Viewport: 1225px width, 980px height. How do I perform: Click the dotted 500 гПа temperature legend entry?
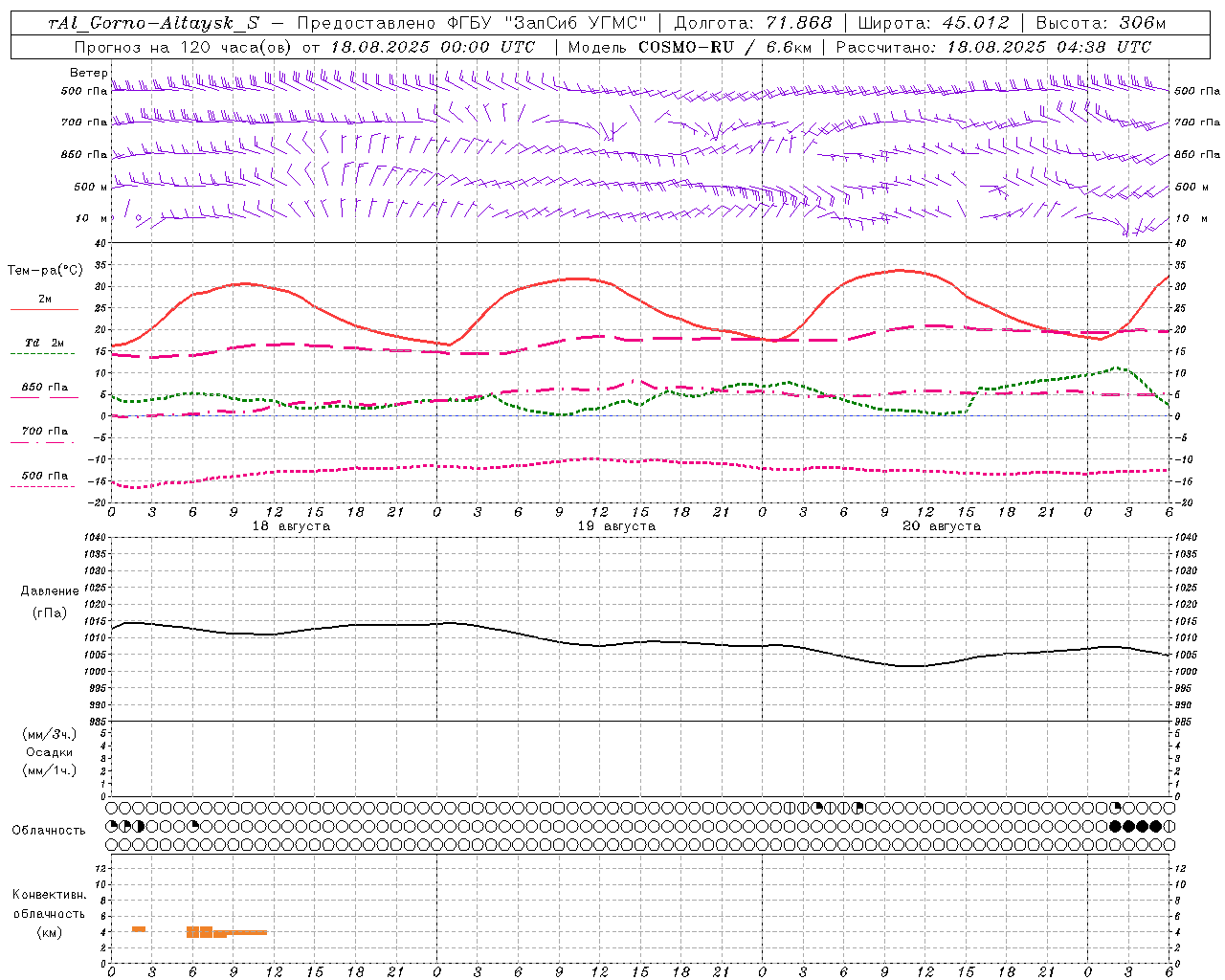click(44, 479)
